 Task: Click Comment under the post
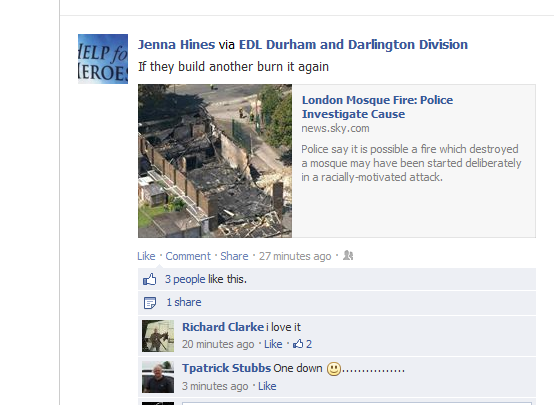tap(188, 256)
